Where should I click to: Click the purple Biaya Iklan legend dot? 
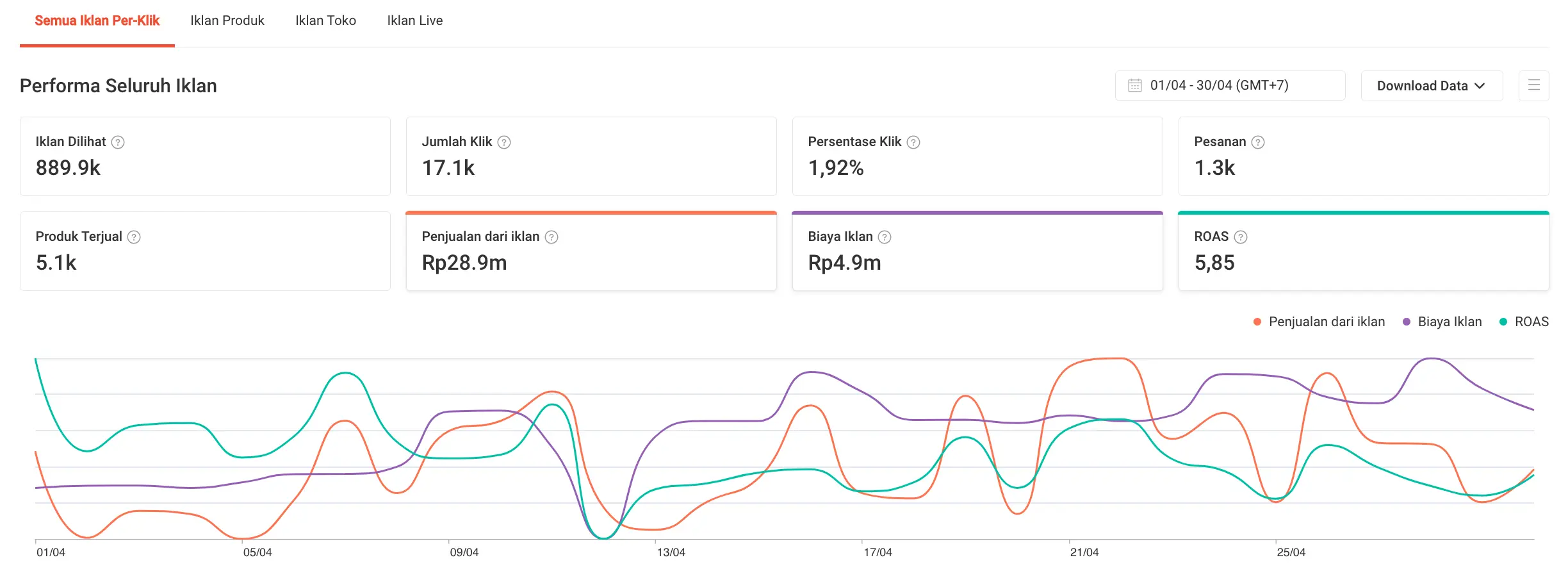click(1407, 322)
